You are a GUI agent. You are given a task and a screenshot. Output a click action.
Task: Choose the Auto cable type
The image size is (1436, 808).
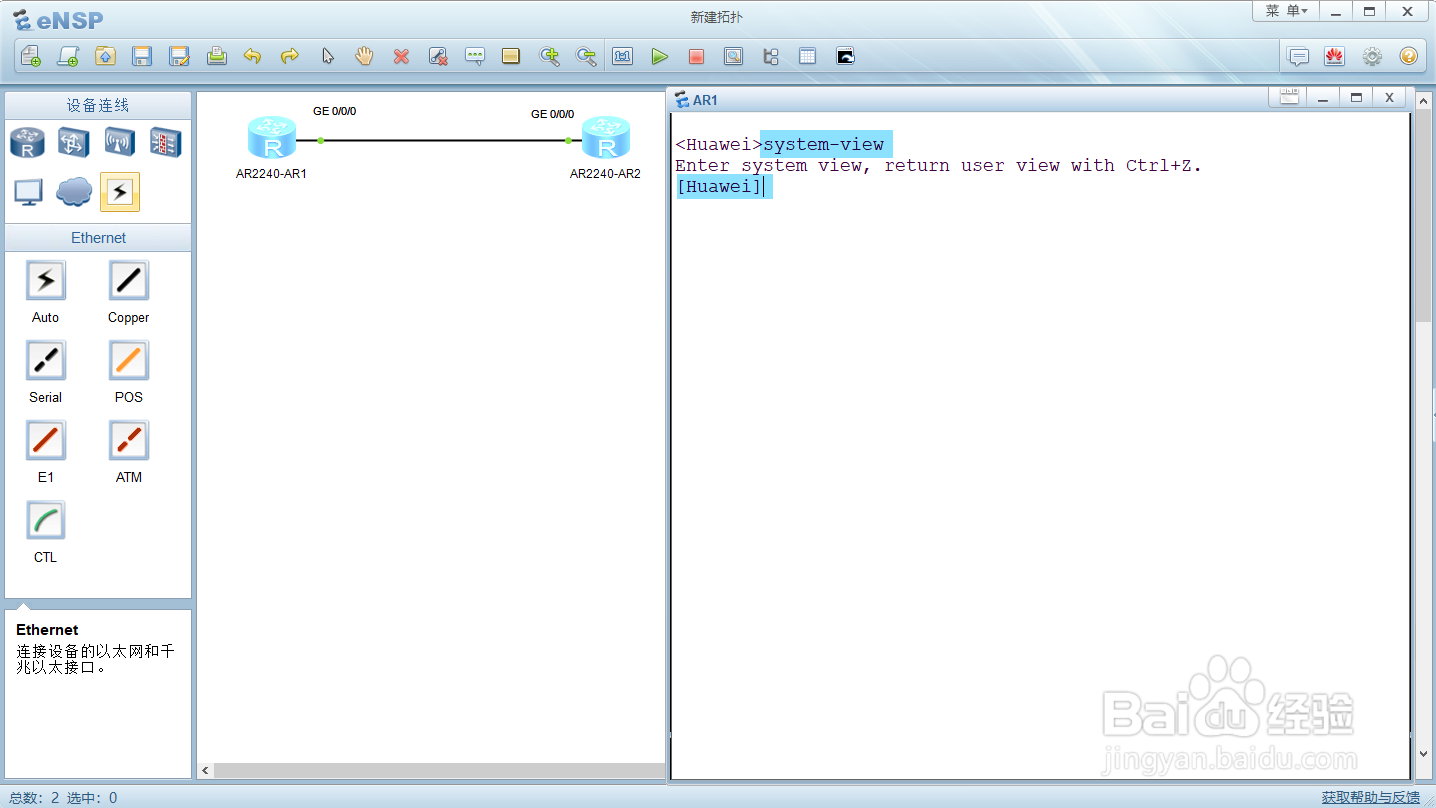pyautogui.click(x=45, y=281)
